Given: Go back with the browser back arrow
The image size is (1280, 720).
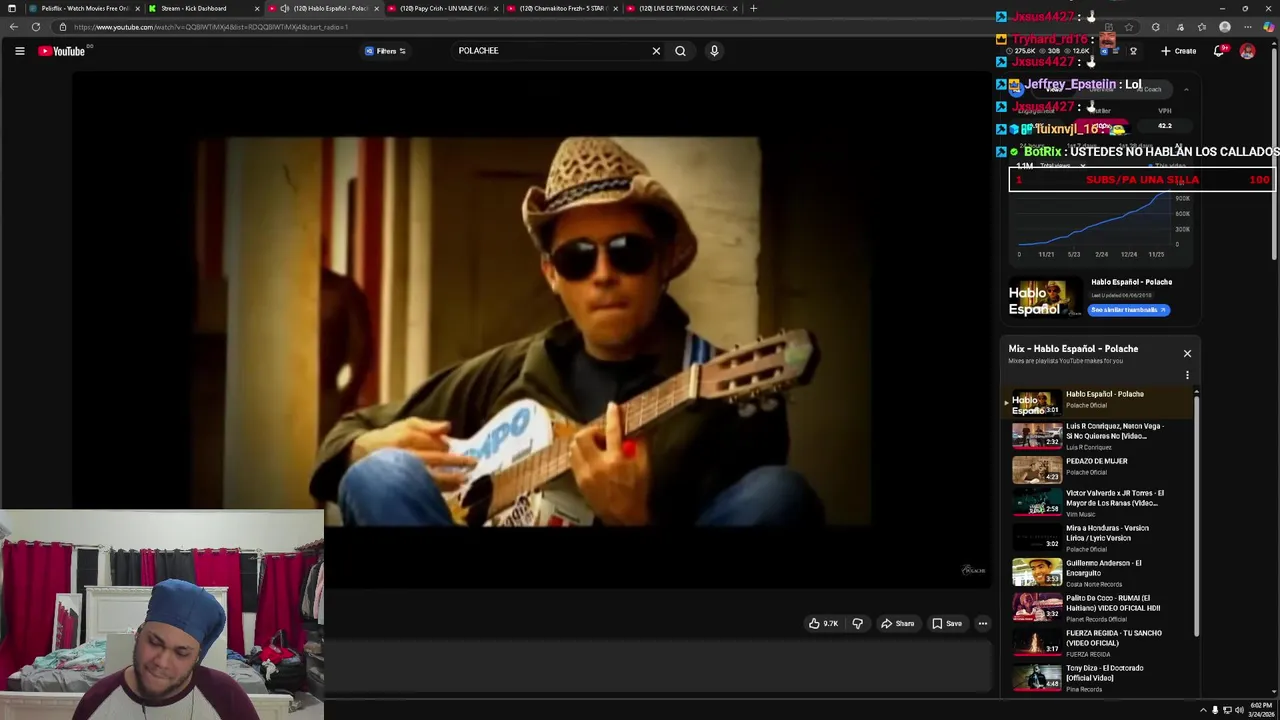Looking at the screenshot, I should coord(13,27).
